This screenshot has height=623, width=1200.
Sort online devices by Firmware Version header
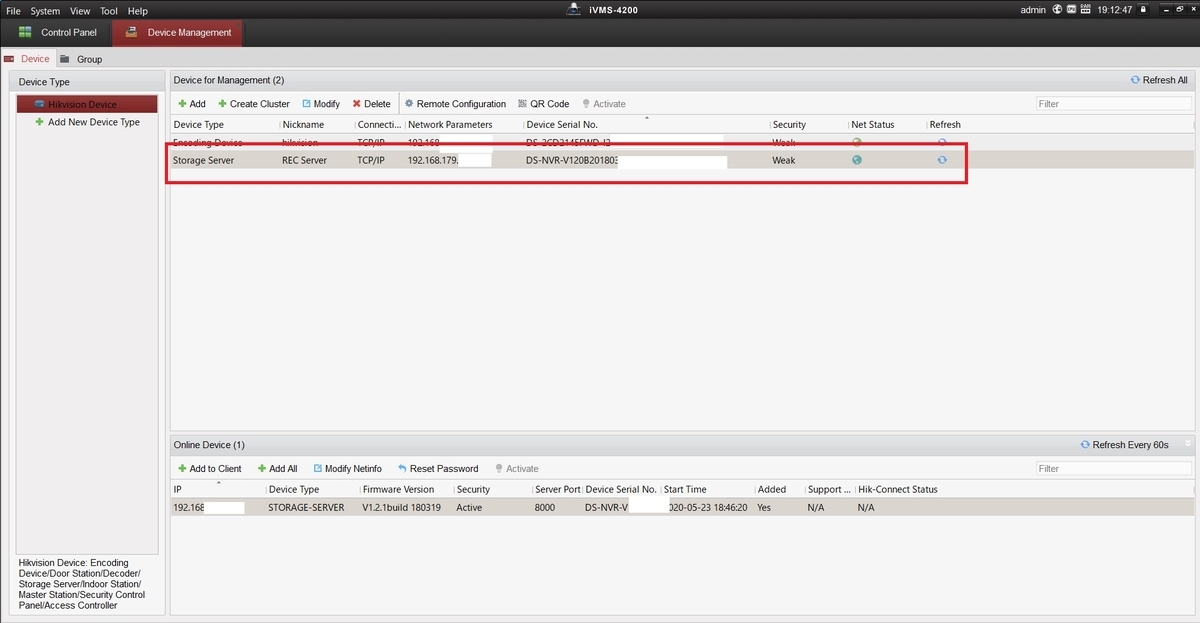click(x=398, y=490)
